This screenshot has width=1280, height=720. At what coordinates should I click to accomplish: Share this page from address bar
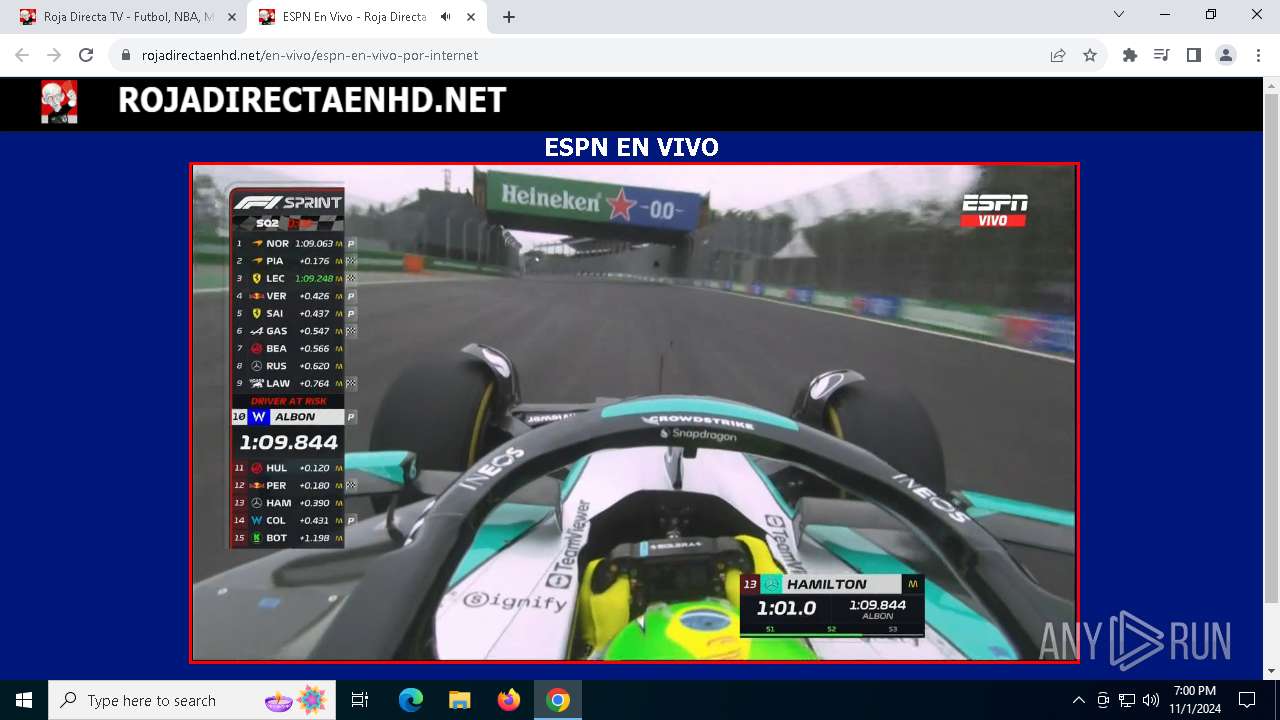[x=1058, y=55]
